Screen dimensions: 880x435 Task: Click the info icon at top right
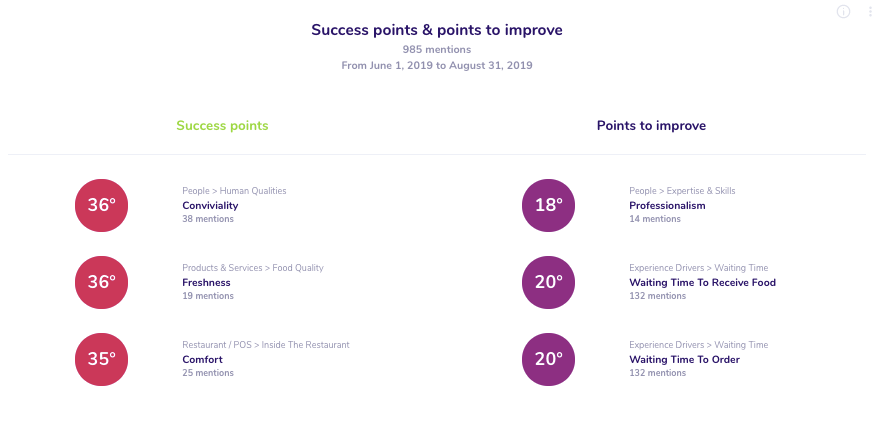tap(843, 11)
